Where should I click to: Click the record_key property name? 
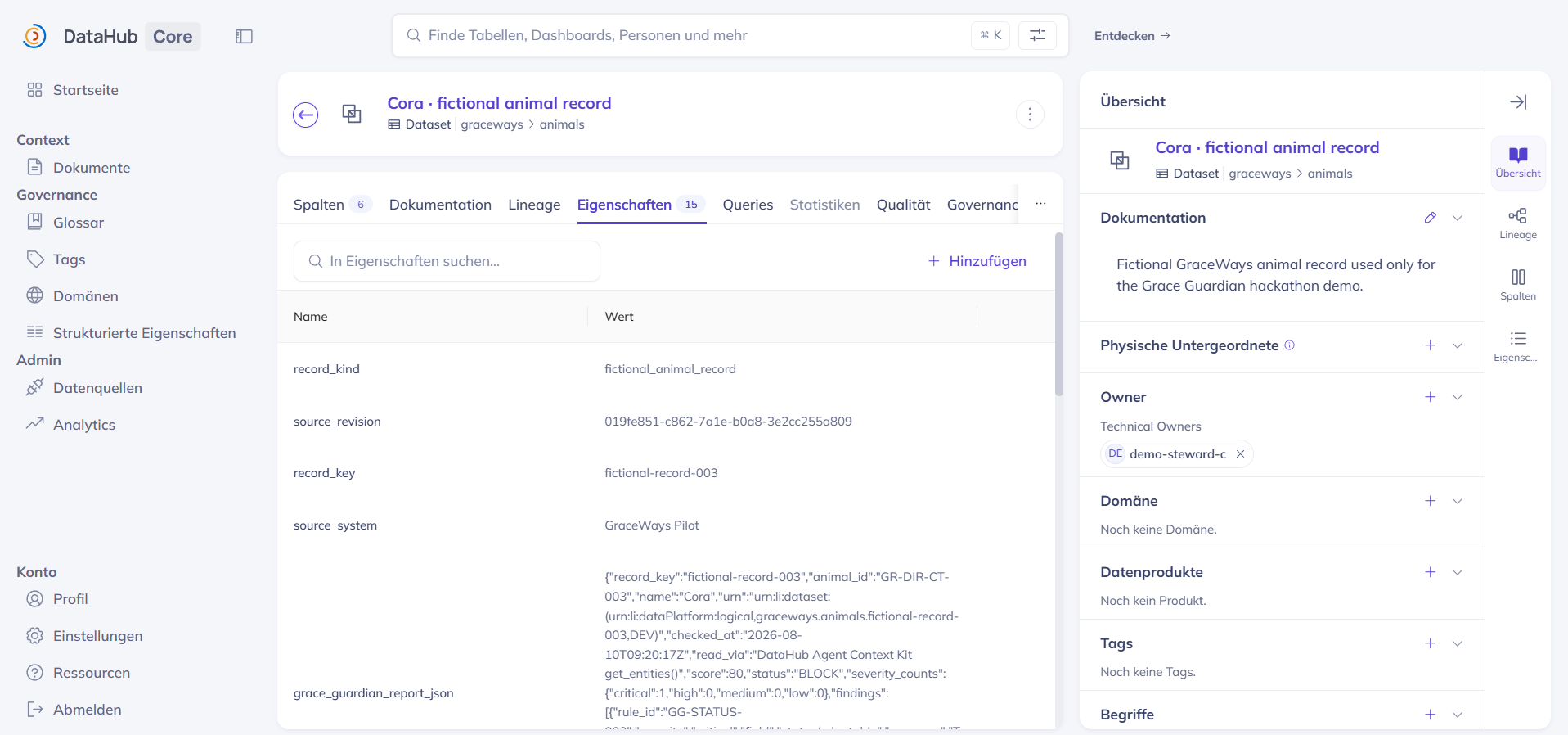coord(324,473)
